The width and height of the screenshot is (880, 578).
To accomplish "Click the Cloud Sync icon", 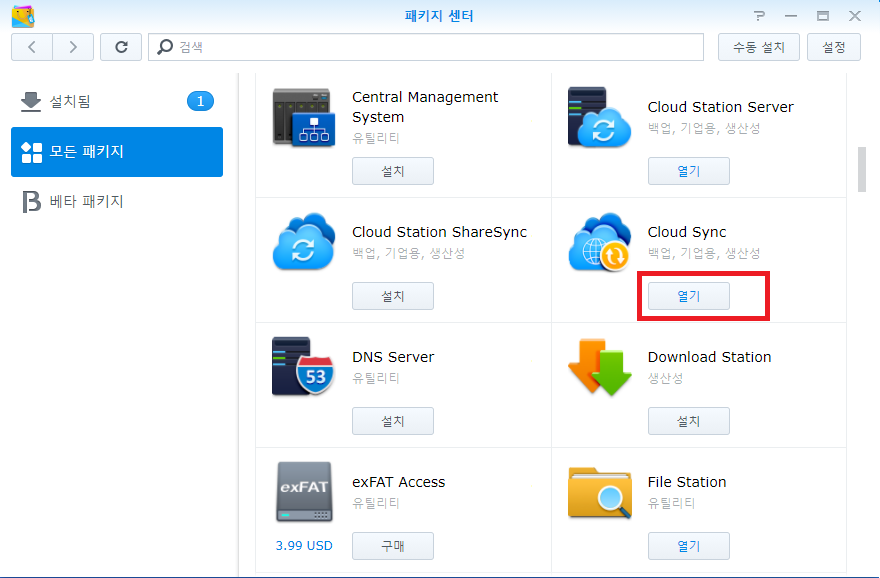I will tap(599, 242).
